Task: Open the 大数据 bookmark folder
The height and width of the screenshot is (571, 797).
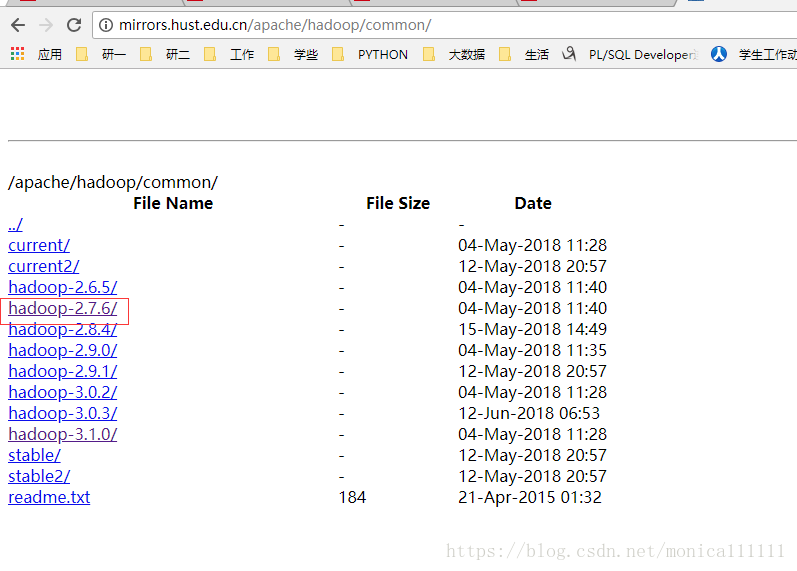Action: 453,54
